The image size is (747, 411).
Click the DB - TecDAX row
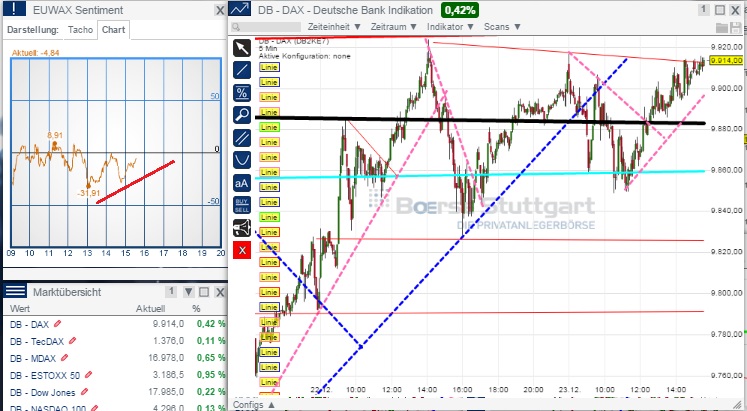33,341
